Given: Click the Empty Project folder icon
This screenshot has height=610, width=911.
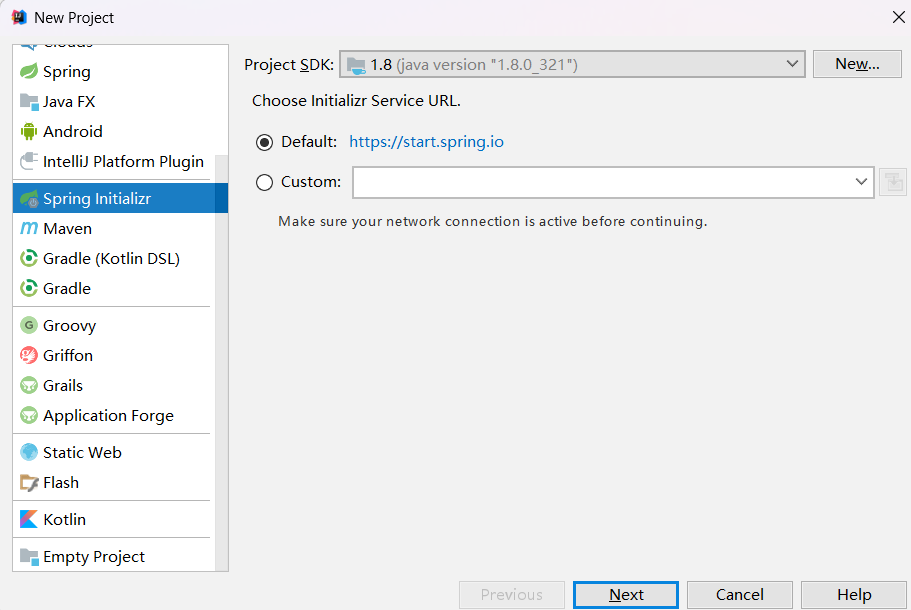Looking at the screenshot, I should tap(28, 557).
